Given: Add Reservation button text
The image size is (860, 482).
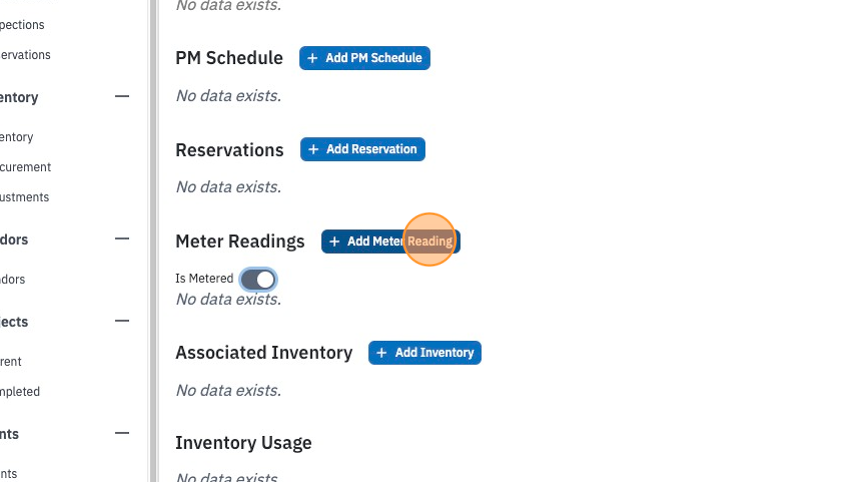Looking at the screenshot, I should 371,149.
